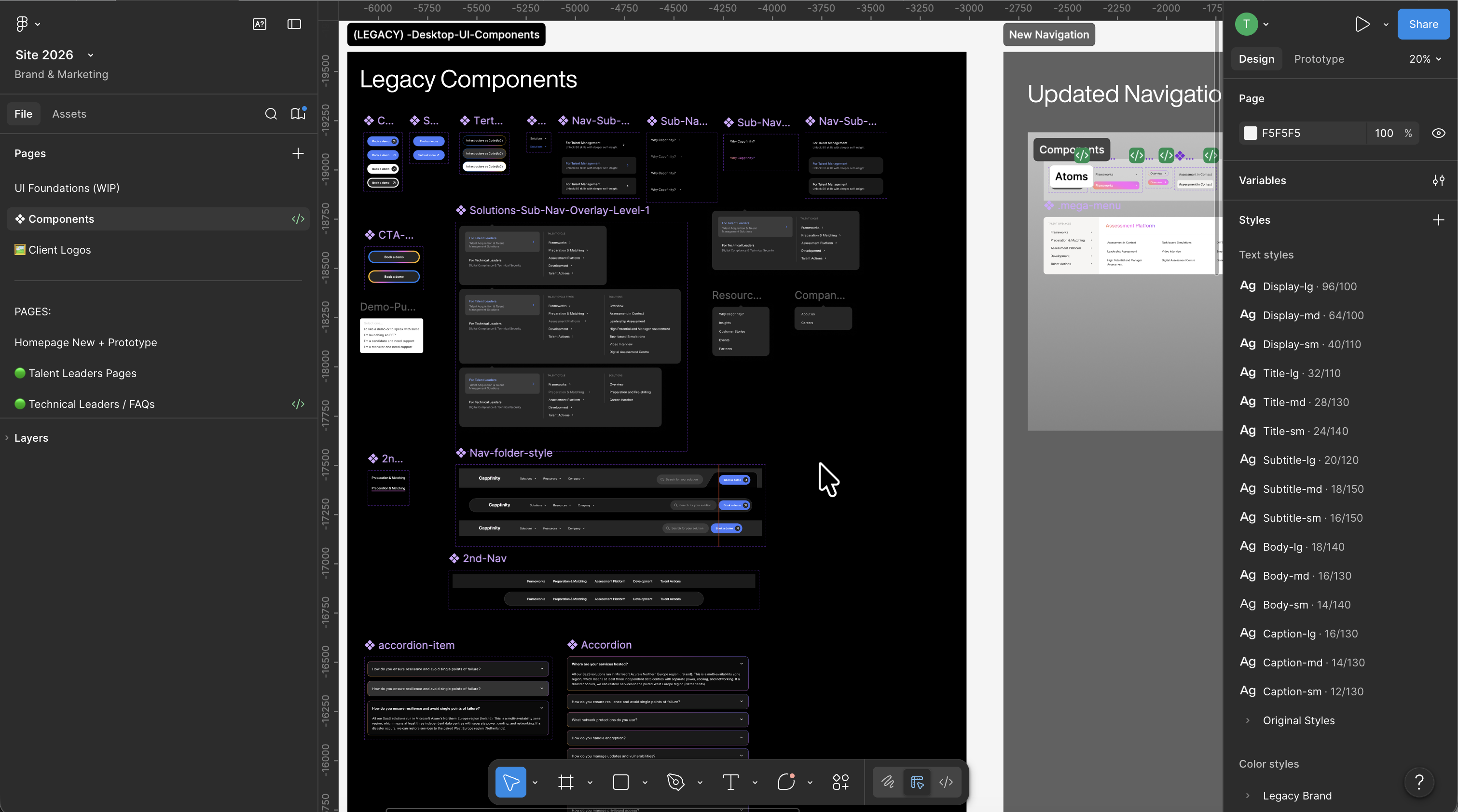Open the Actions components tool

841,782
